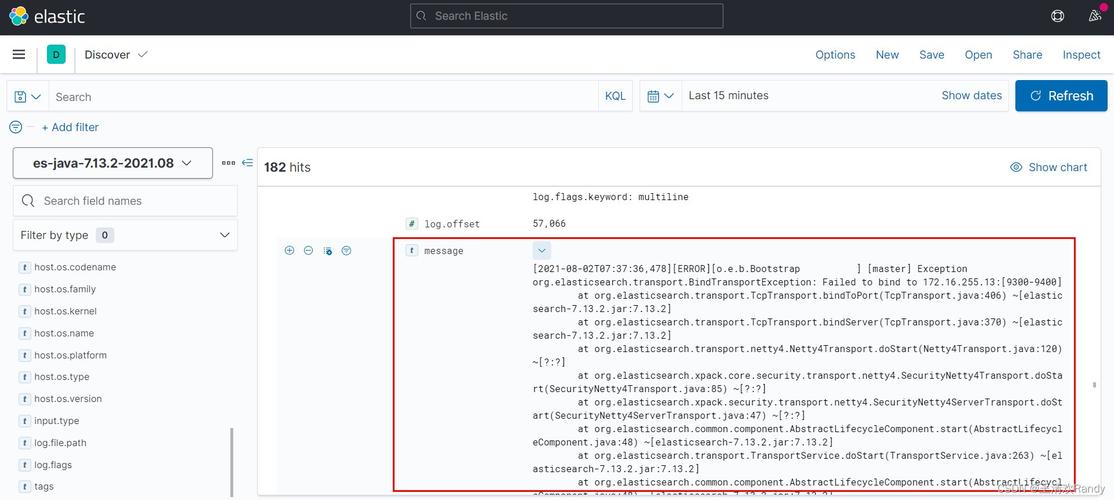Click the 182 hits count

[x=287, y=168]
